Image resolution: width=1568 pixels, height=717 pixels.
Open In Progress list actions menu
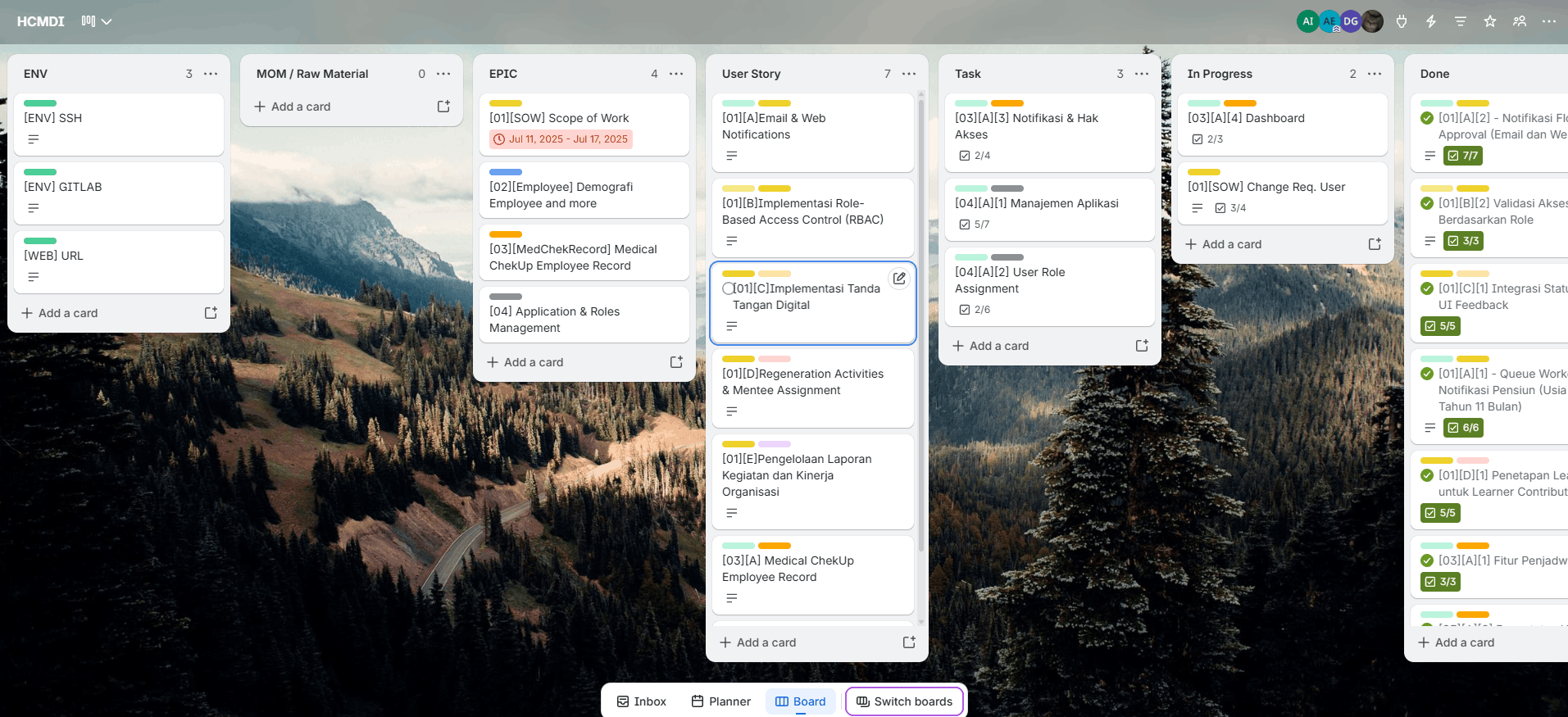pos(1375,74)
